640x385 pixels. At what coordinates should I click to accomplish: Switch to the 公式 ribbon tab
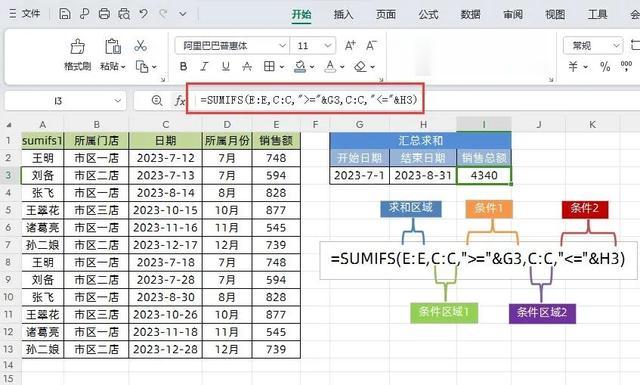(x=428, y=15)
